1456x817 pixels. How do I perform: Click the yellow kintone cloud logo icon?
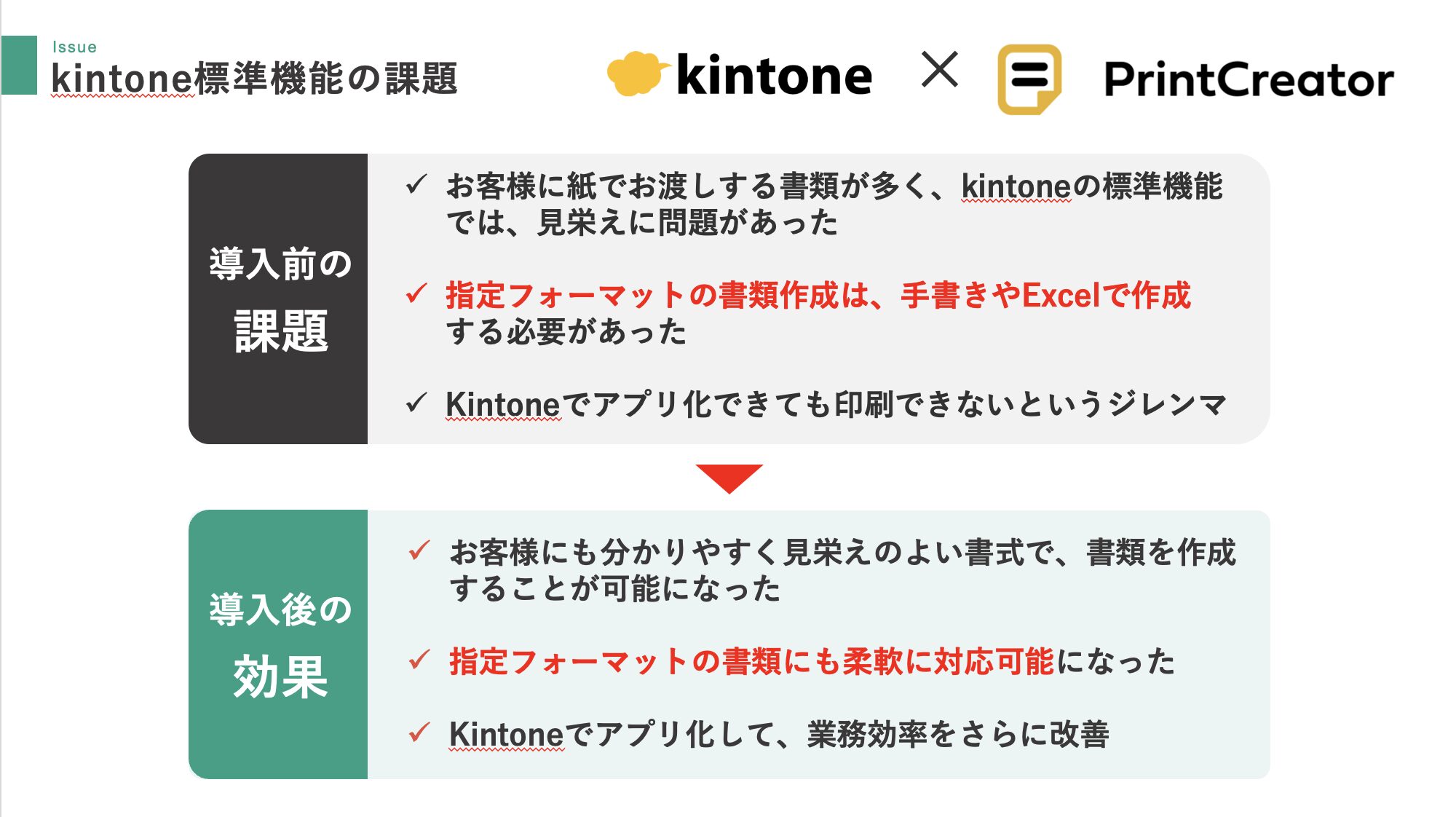point(638,74)
